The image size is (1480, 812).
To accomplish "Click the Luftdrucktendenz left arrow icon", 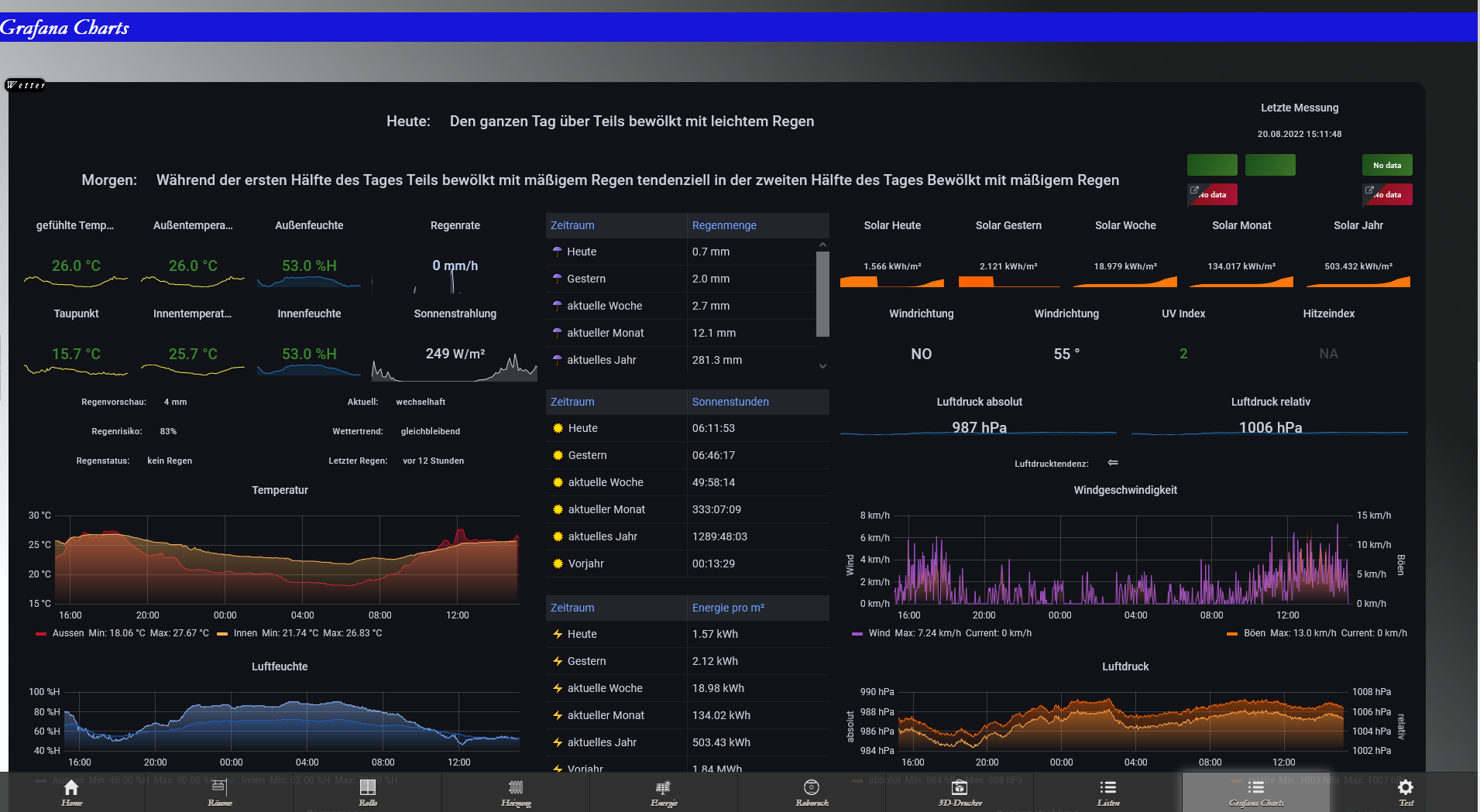I will coord(1113,463).
